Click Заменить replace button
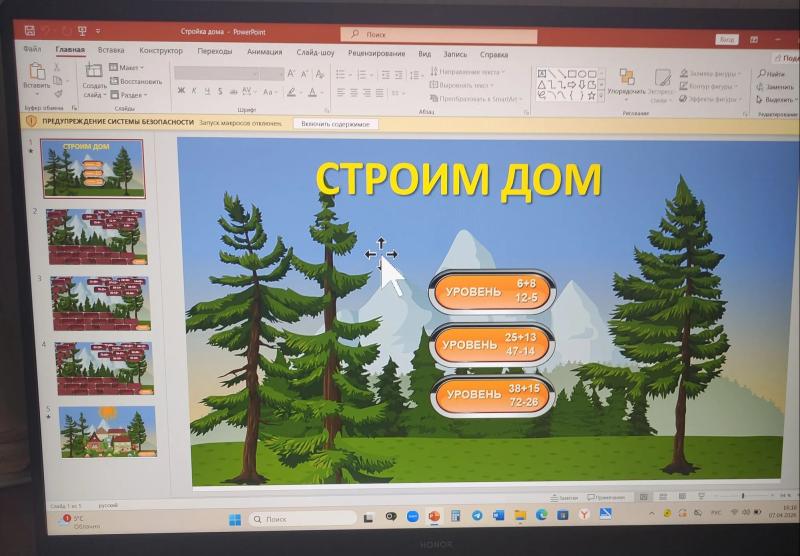The width and height of the screenshot is (800, 556). click(775, 87)
